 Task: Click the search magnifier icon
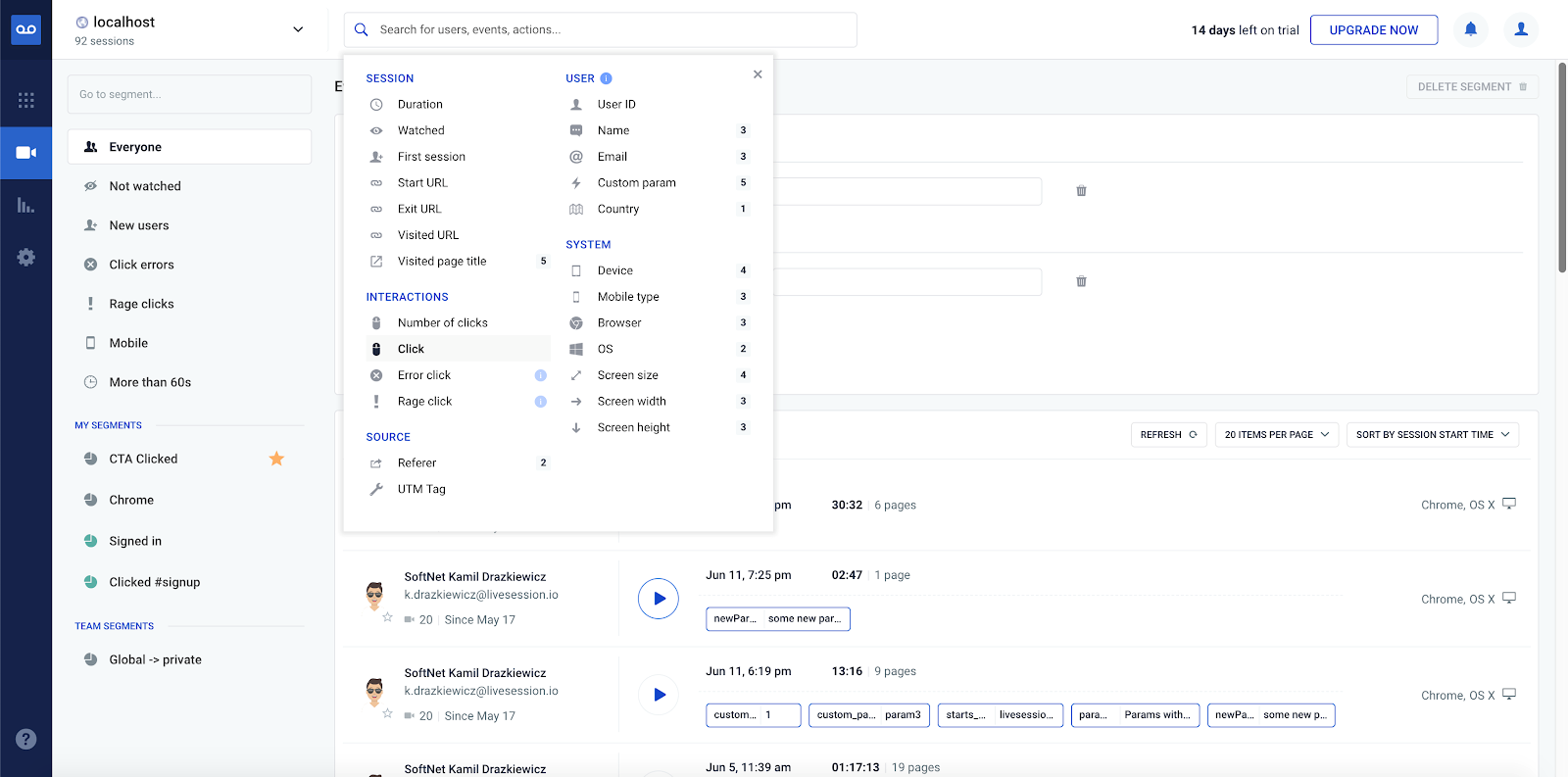(x=361, y=29)
